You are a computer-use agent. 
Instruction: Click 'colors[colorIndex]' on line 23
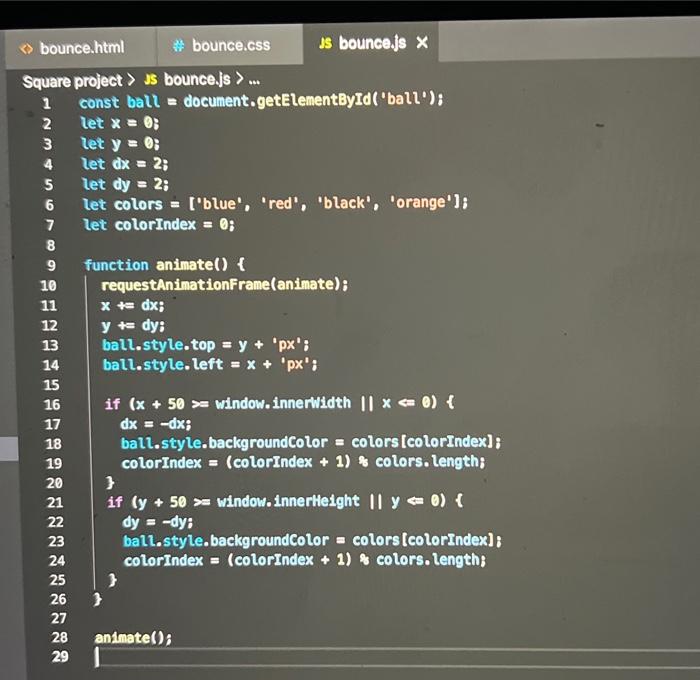pos(425,540)
